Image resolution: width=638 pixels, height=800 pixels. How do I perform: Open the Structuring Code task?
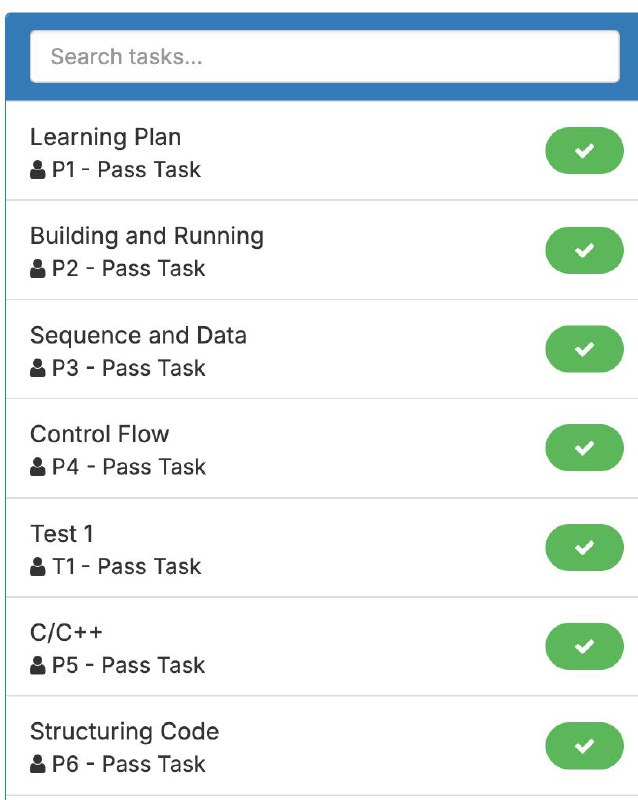[124, 731]
